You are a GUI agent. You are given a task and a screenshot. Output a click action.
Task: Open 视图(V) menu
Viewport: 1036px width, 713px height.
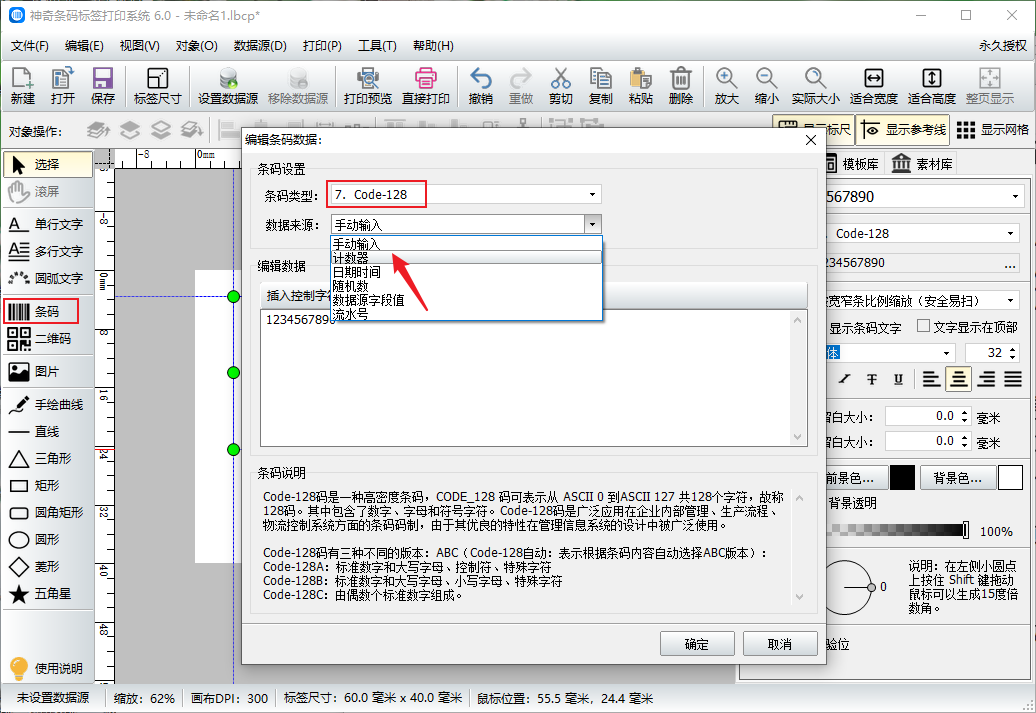click(x=139, y=46)
